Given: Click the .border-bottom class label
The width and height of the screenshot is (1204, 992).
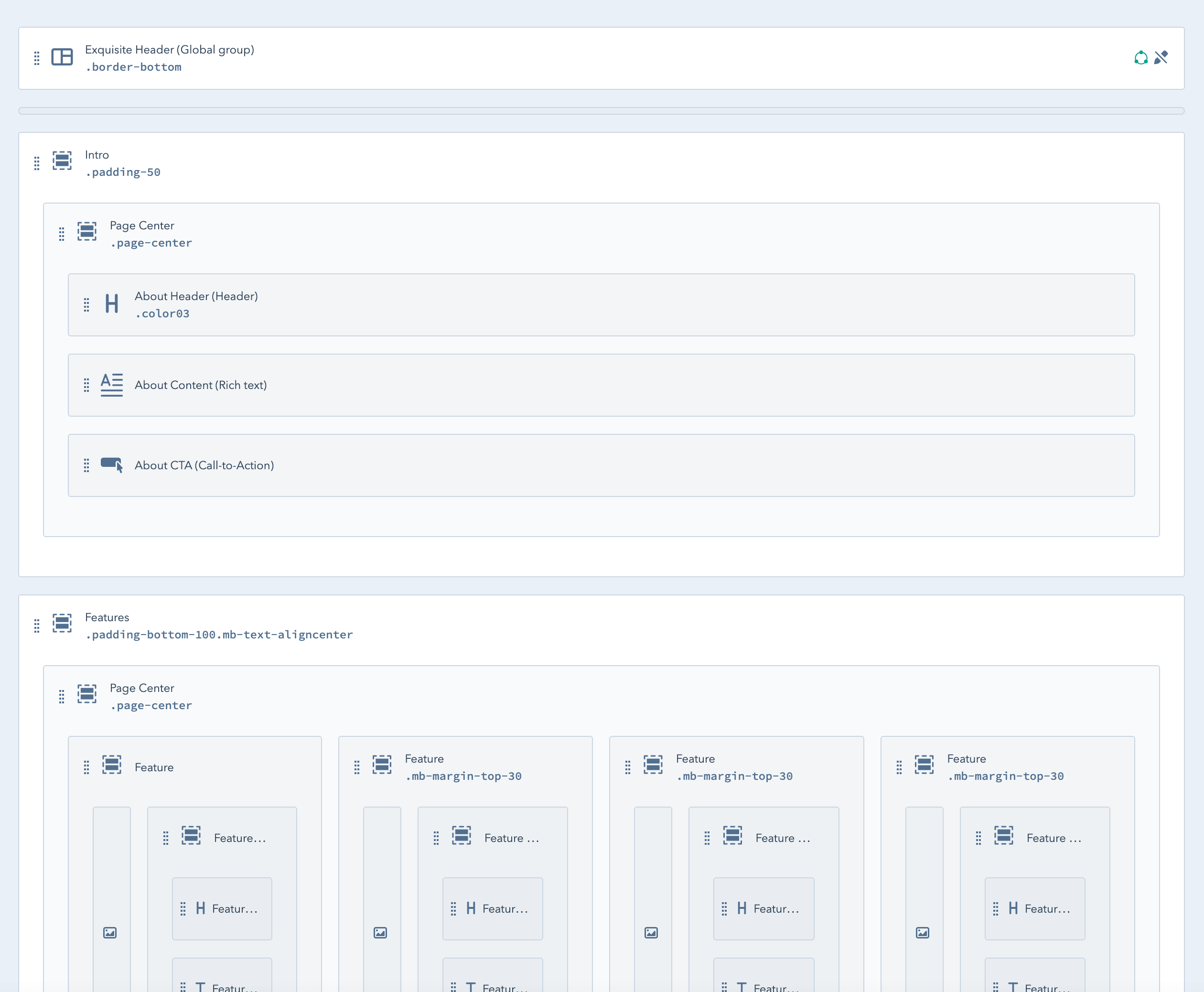Looking at the screenshot, I should [133, 67].
